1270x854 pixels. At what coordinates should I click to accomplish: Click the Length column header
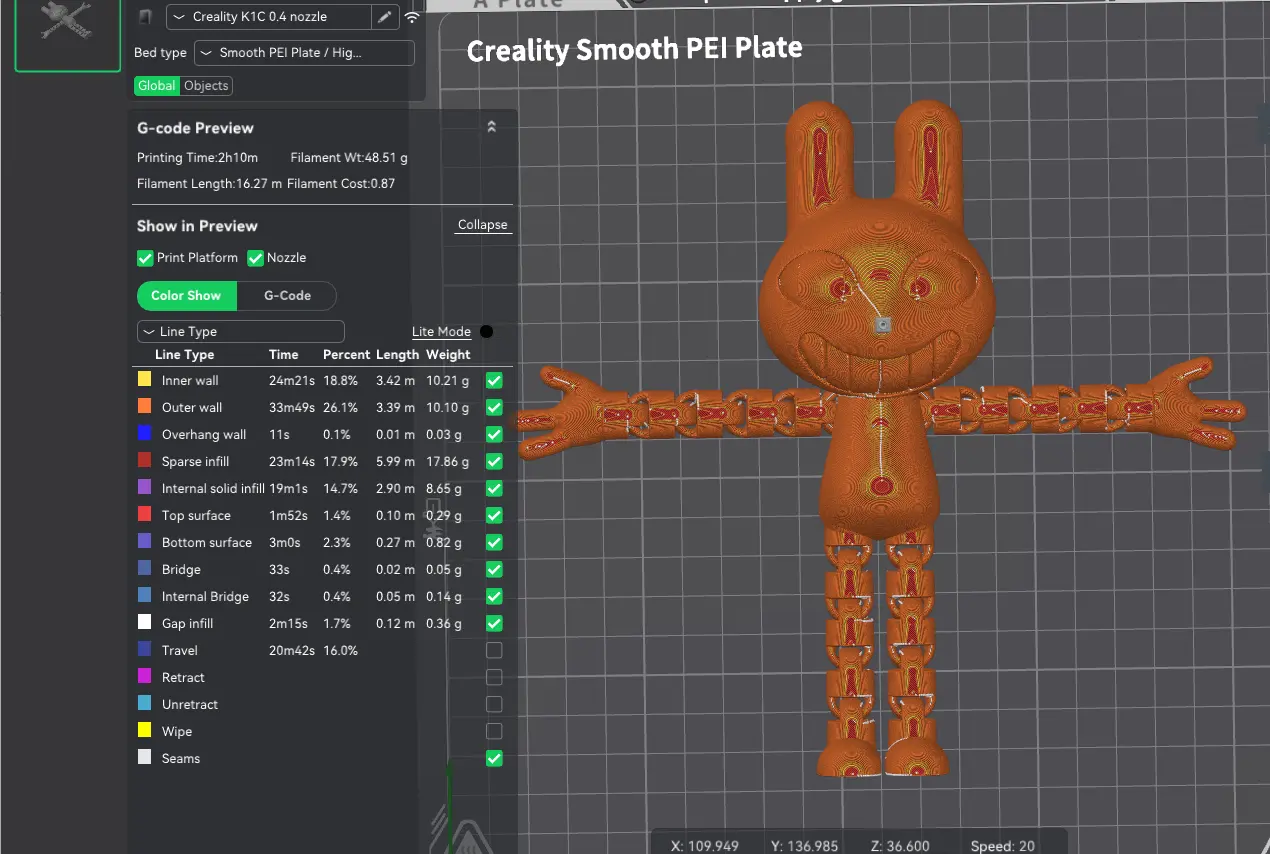coord(398,355)
